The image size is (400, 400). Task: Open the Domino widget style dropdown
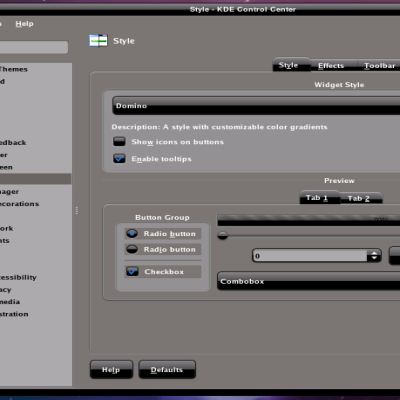pos(256,106)
